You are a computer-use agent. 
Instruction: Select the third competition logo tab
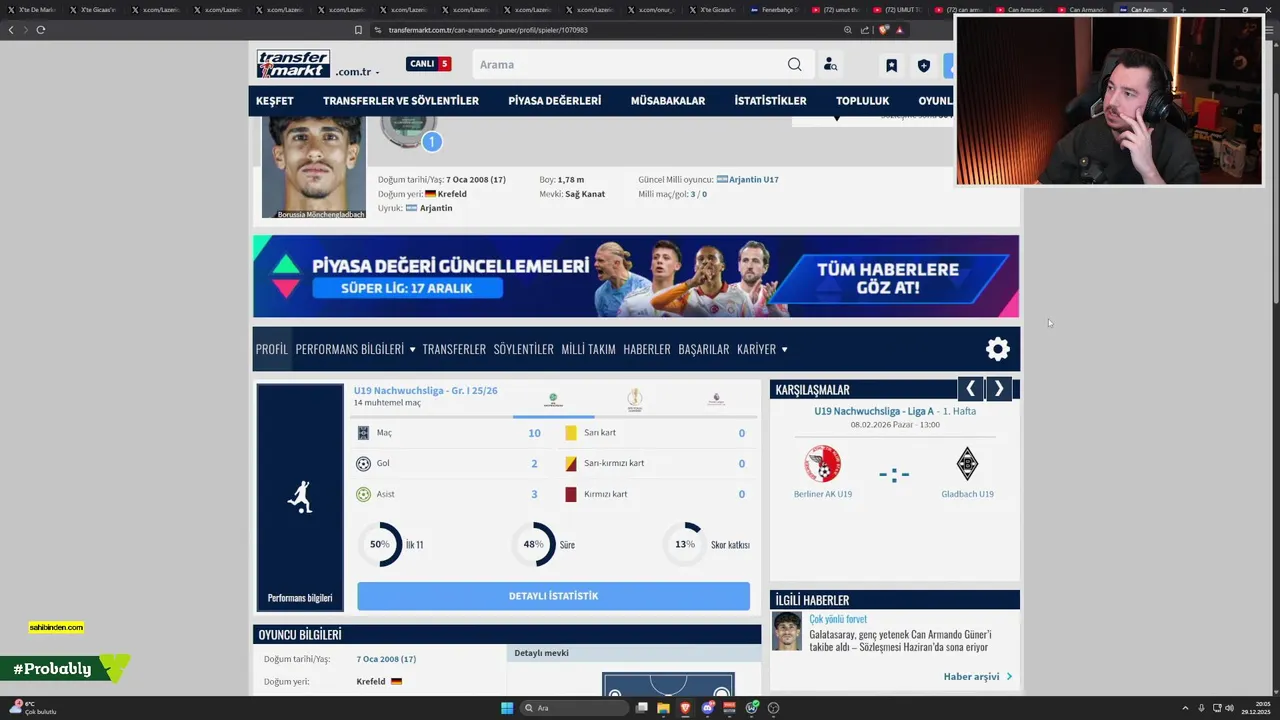click(716, 400)
